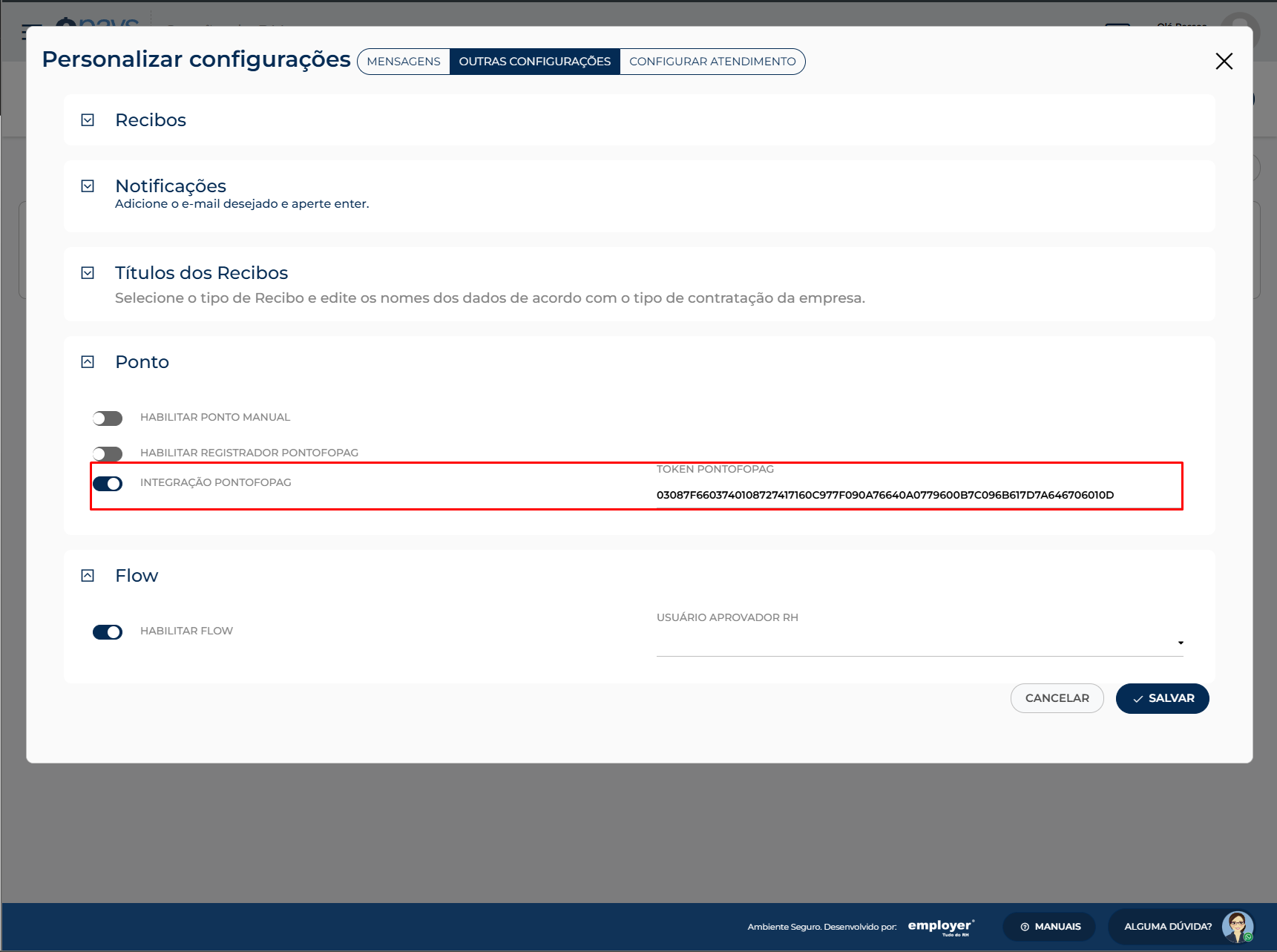Viewport: 1277px width, 952px height.
Task: Enable Habilitar Registrador PontoFopag toggle
Action: [x=108, y=453]
